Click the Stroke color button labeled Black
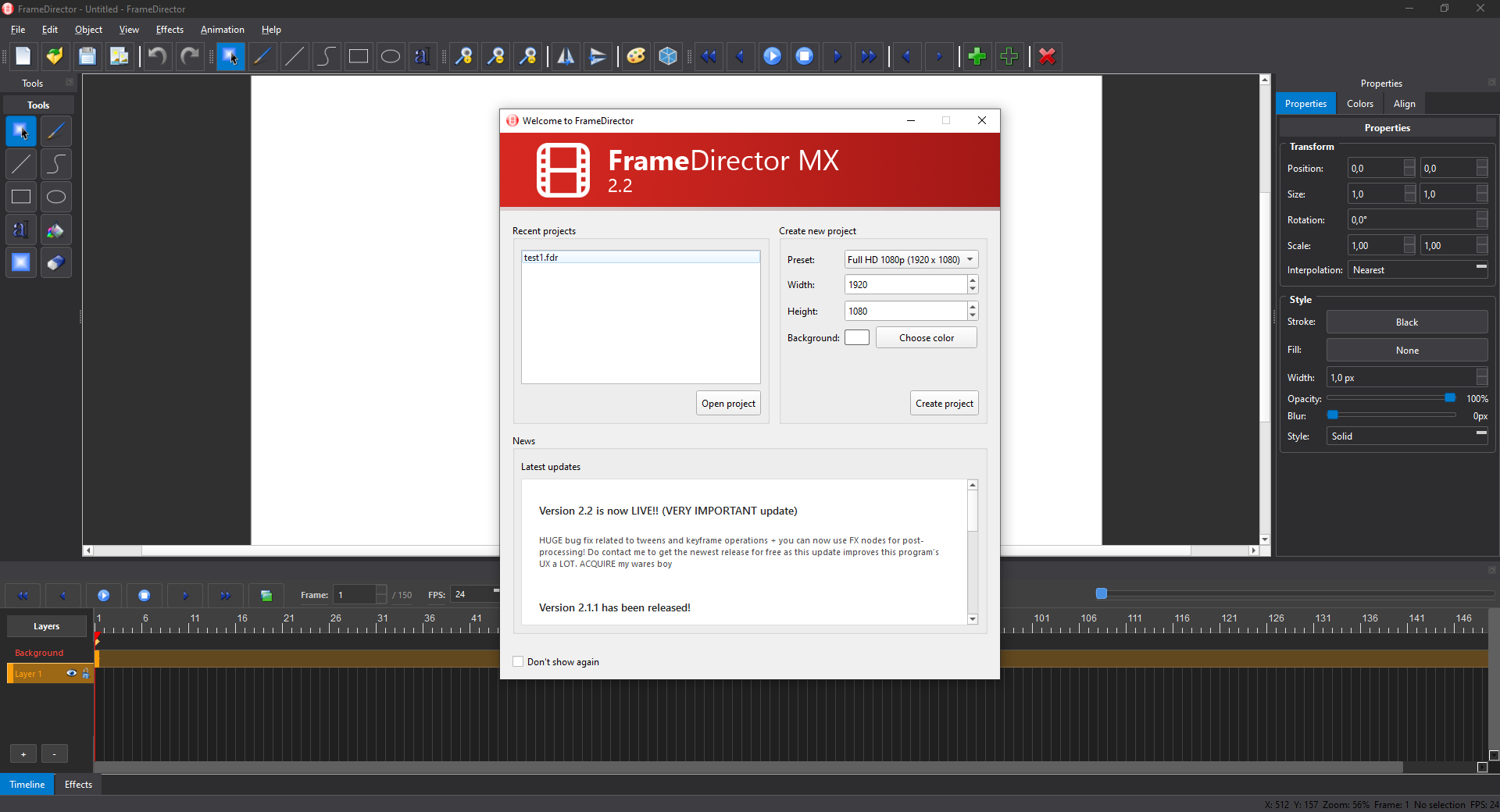Screen dimensions: 1500x812 [x=1407, y=322]
